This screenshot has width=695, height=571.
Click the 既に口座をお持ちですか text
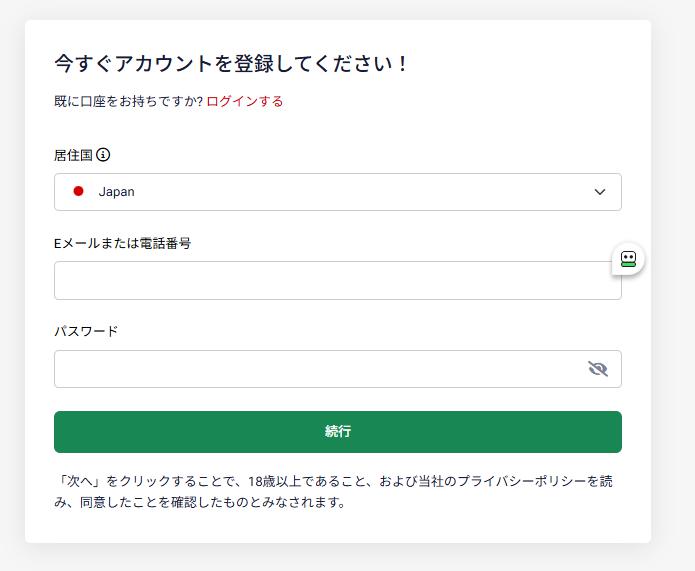point(128,101)
